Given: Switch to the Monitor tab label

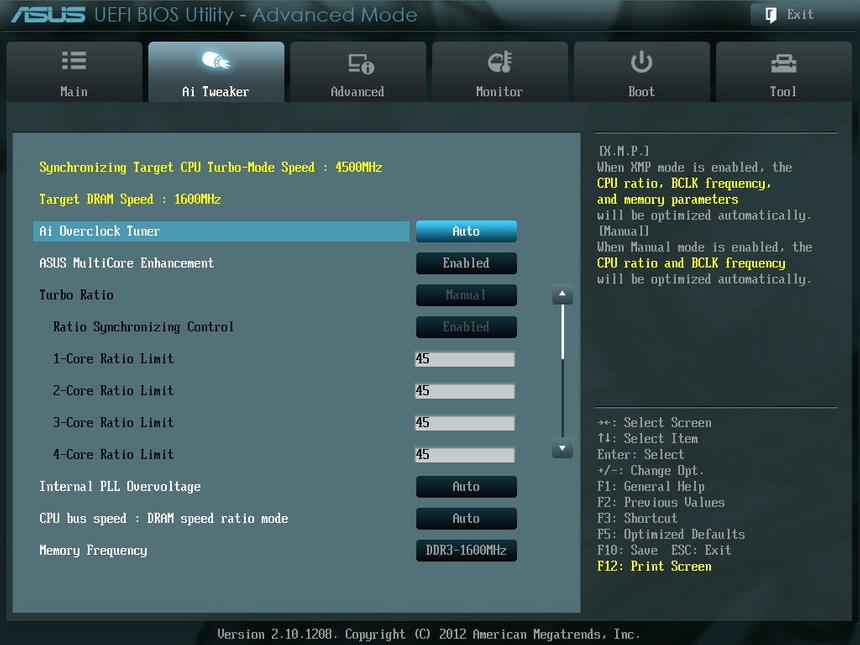Looking at the screenshot, I should click(x=499, y=92).
